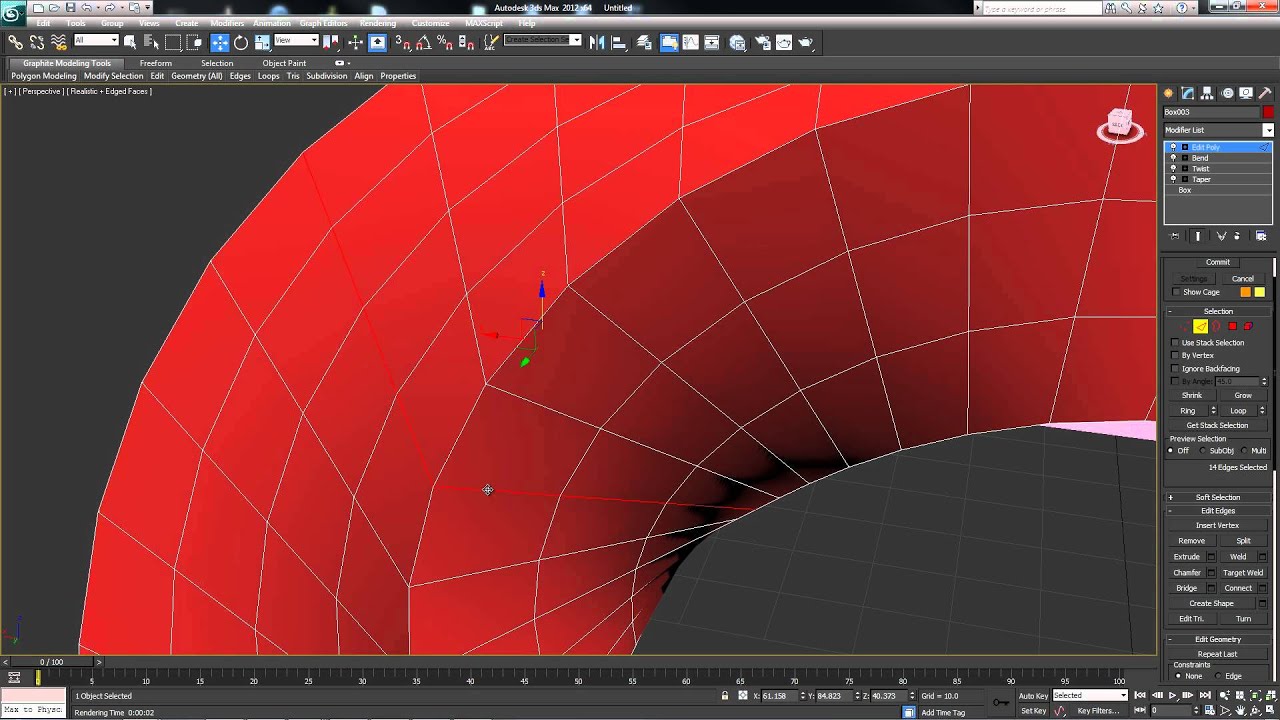Click the Mirror tool icon
The image size is (1280, 720).
pos(597,42)
